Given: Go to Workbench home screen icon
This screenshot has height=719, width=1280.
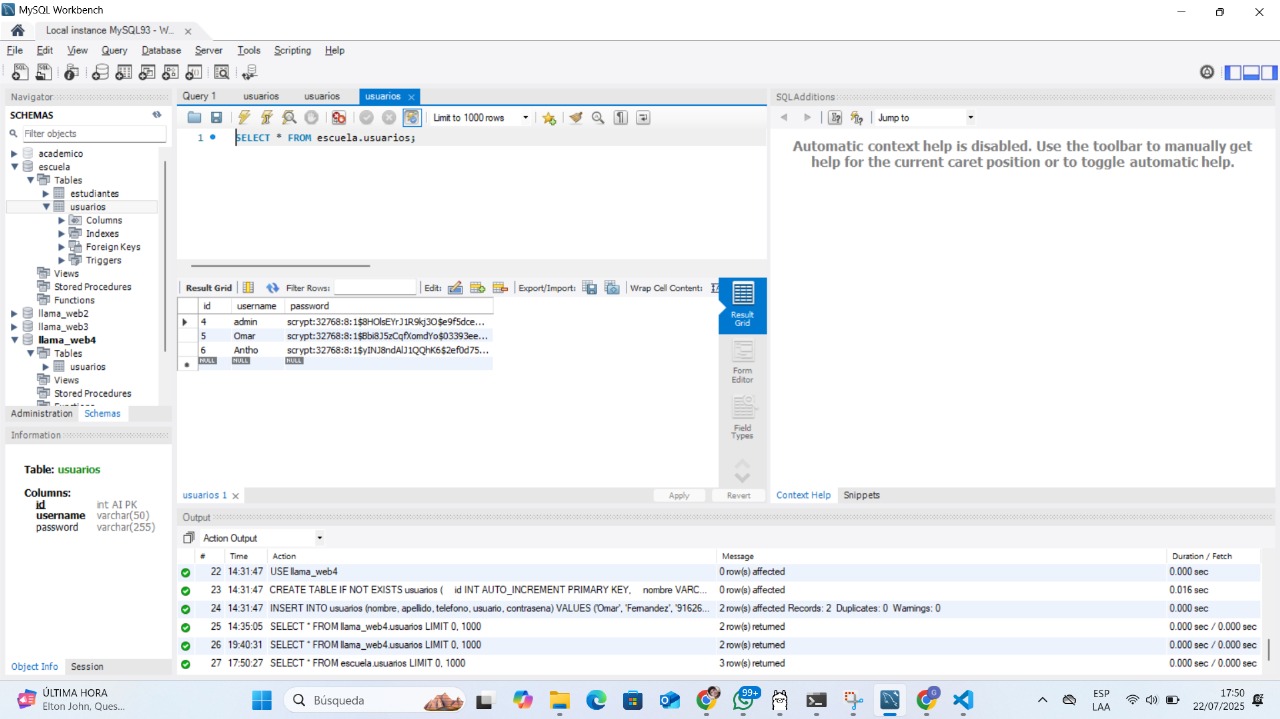Looking at the screenshot, I should [17, 30].
